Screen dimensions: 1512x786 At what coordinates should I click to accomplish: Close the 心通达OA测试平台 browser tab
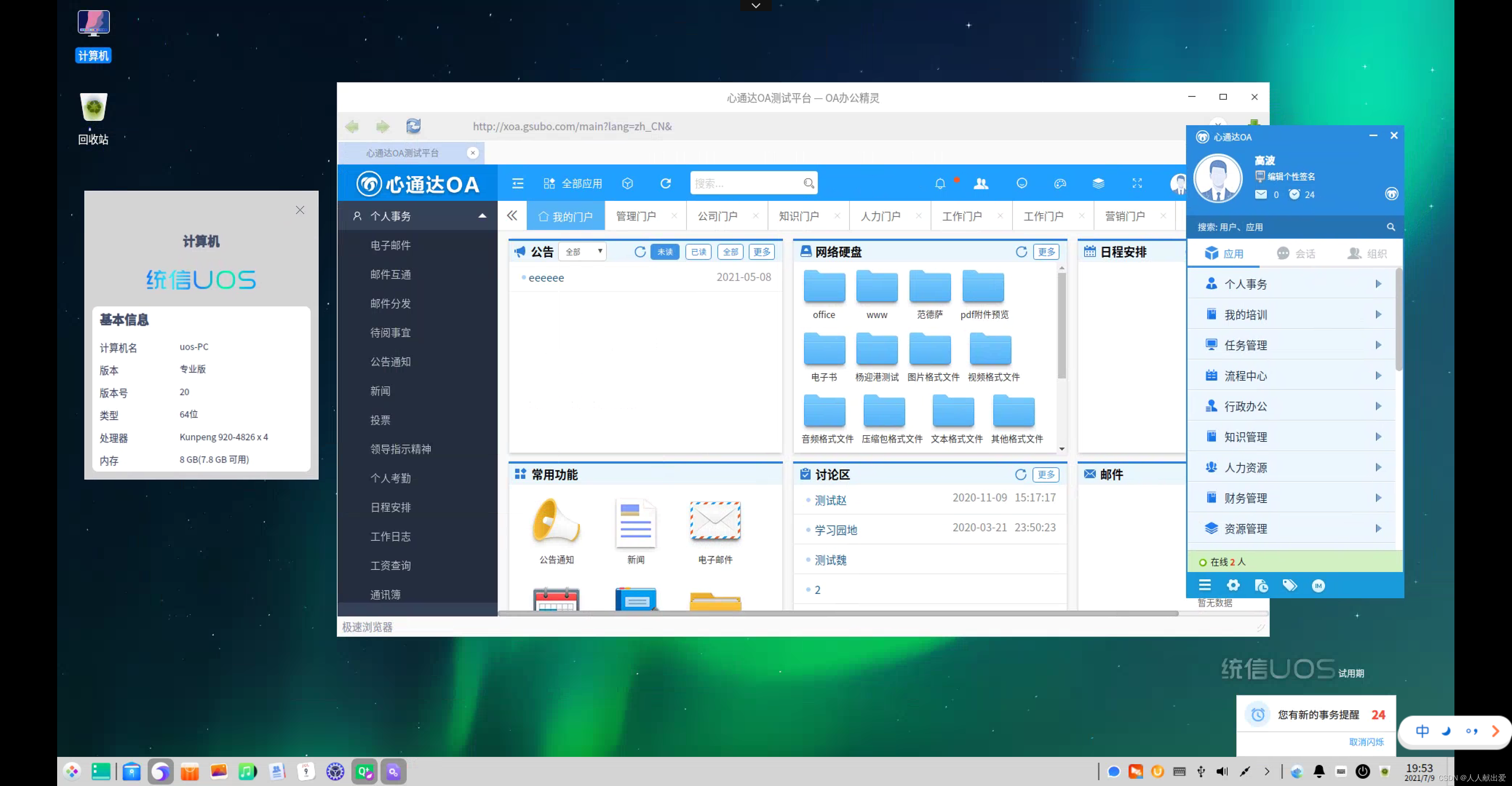coord(473,153)
